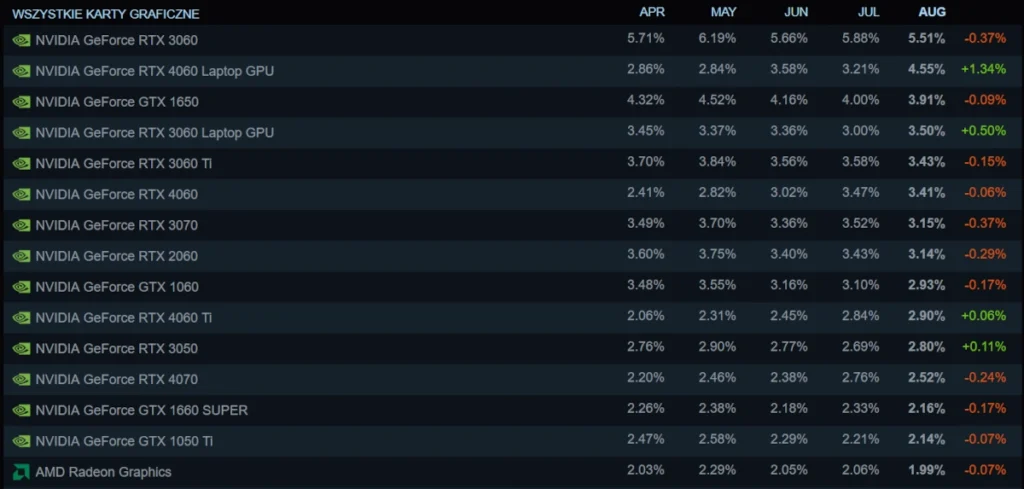Select the APR column header
This screenshot has height=489, width=1024.
[x=652, y=12]
